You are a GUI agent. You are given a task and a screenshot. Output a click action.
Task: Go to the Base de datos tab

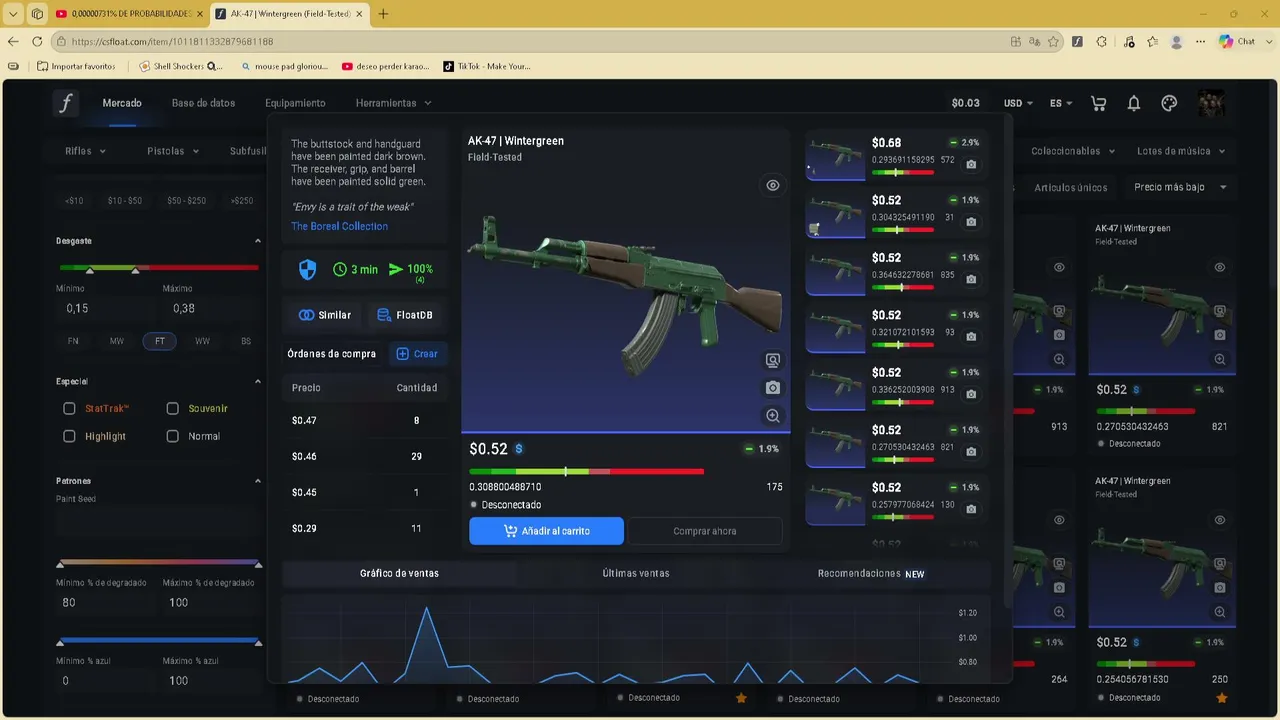point(203,103)
